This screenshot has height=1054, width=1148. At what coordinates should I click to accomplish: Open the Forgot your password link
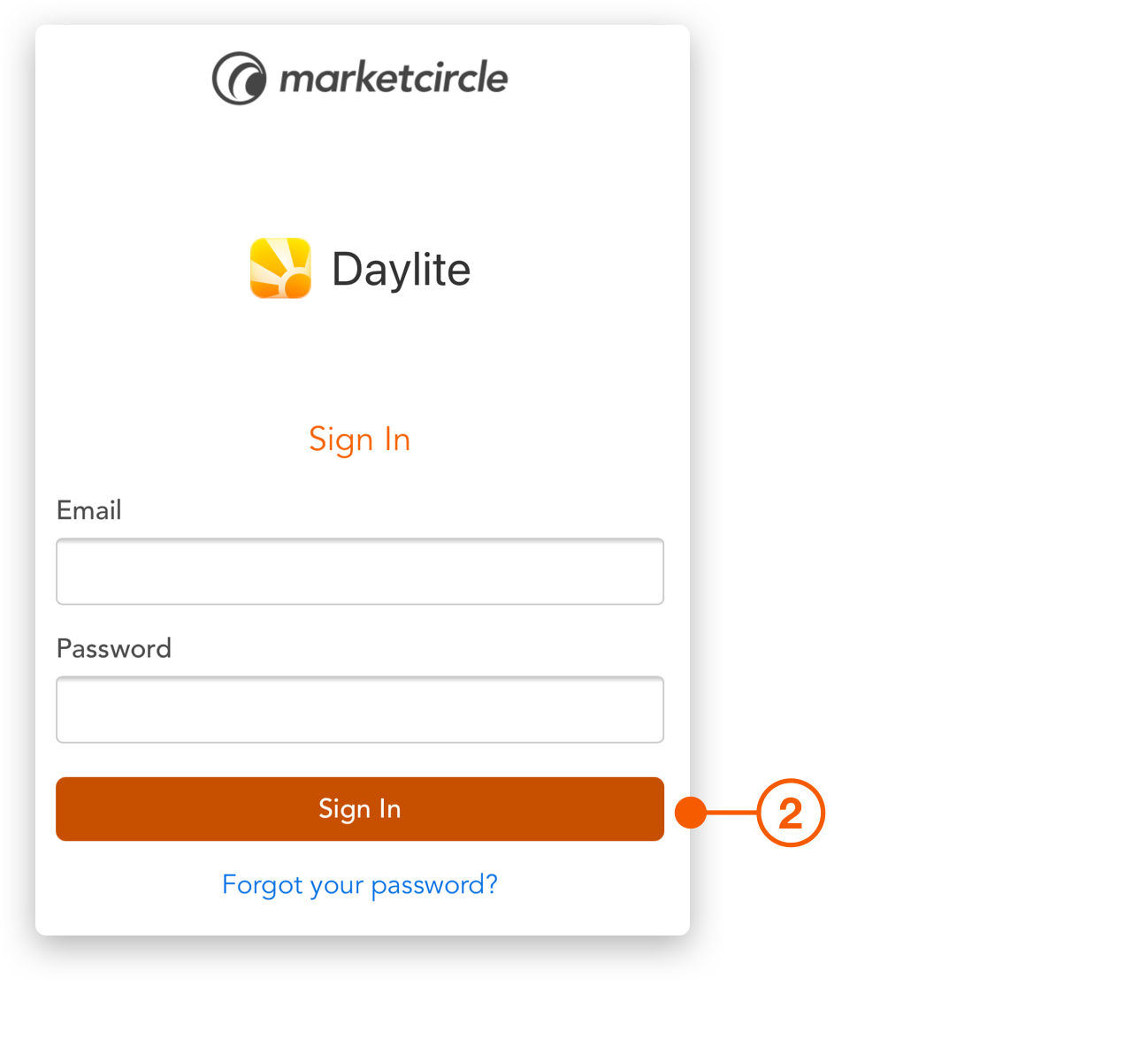(x=359, y=884)
